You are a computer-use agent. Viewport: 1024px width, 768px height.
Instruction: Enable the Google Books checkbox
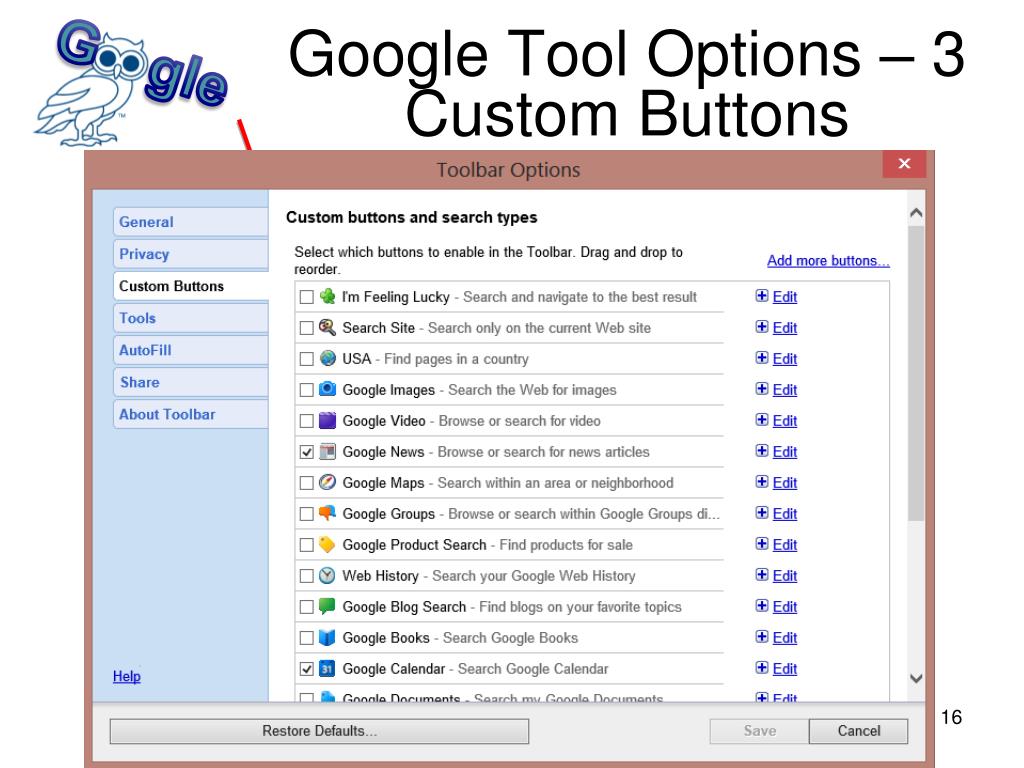point(306,638)
